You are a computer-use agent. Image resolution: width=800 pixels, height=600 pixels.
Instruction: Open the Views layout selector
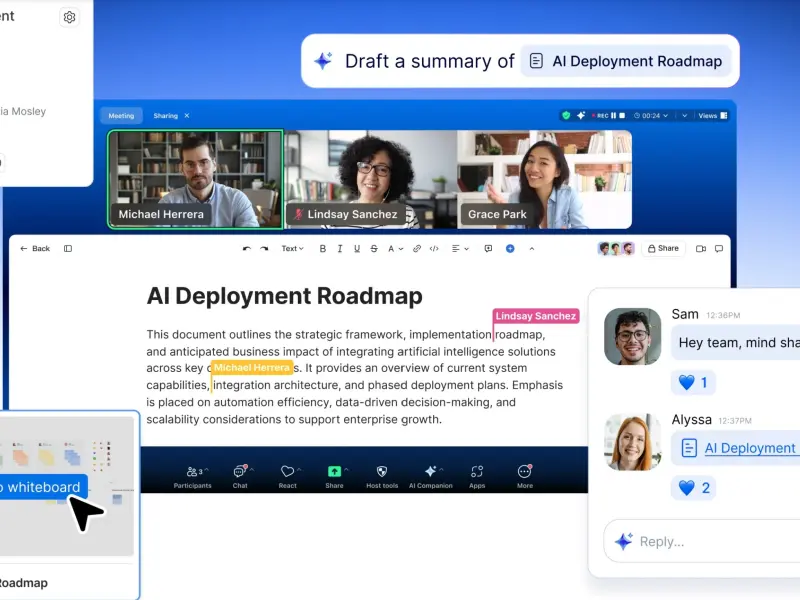point(713,116)
